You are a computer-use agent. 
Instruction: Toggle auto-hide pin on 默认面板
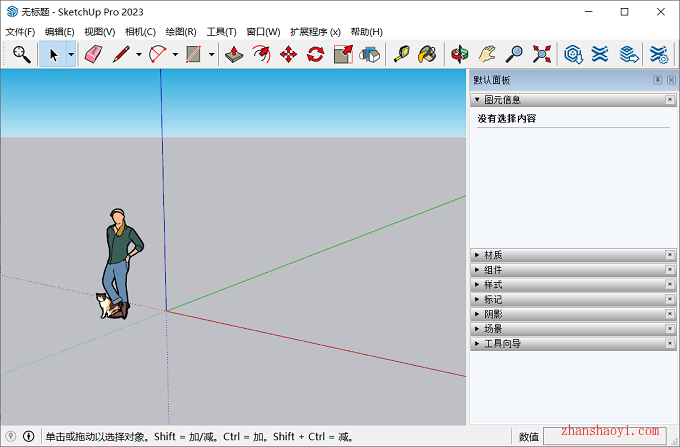point(657,80)
